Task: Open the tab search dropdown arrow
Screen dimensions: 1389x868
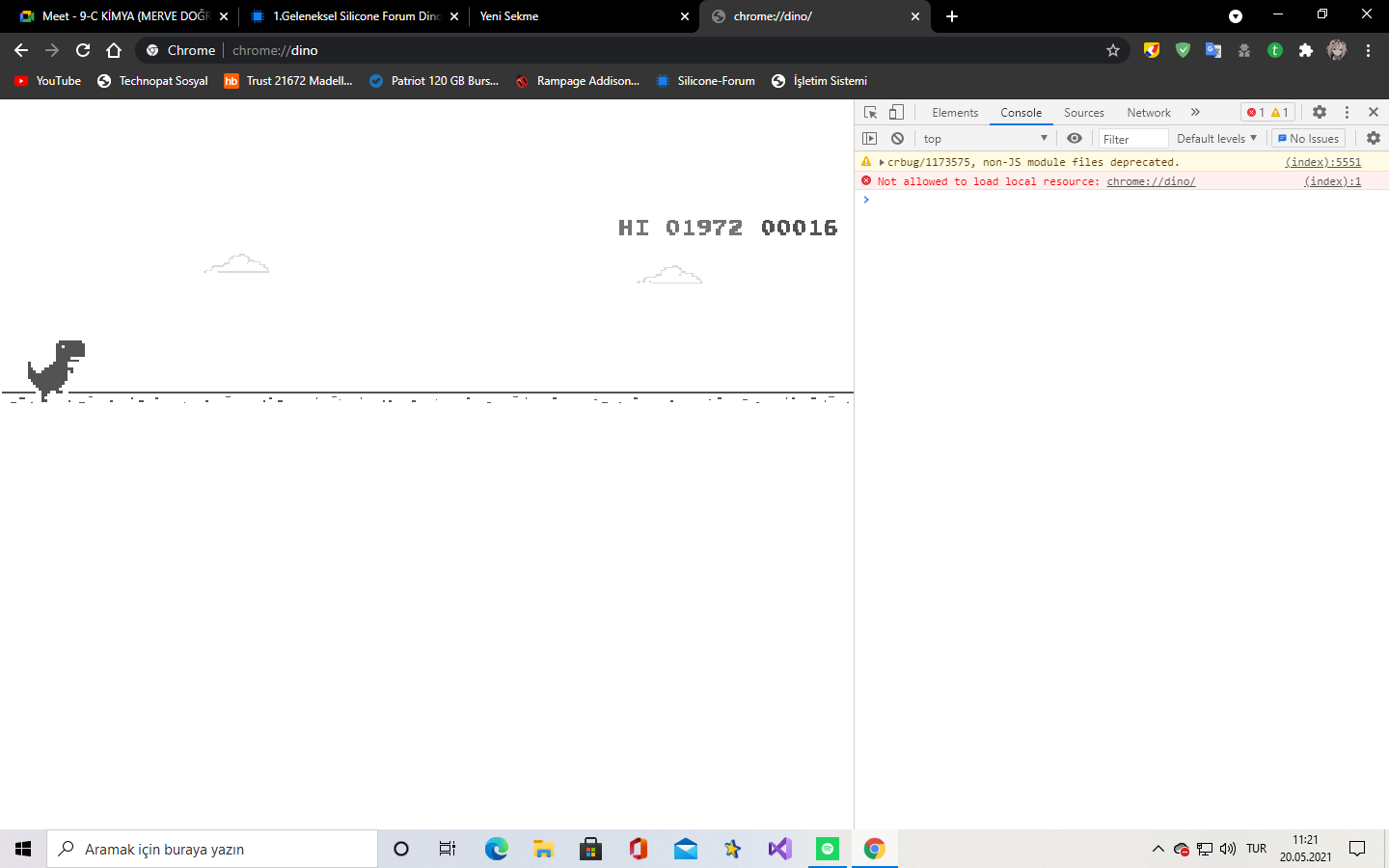Action: pos(1235,16)
